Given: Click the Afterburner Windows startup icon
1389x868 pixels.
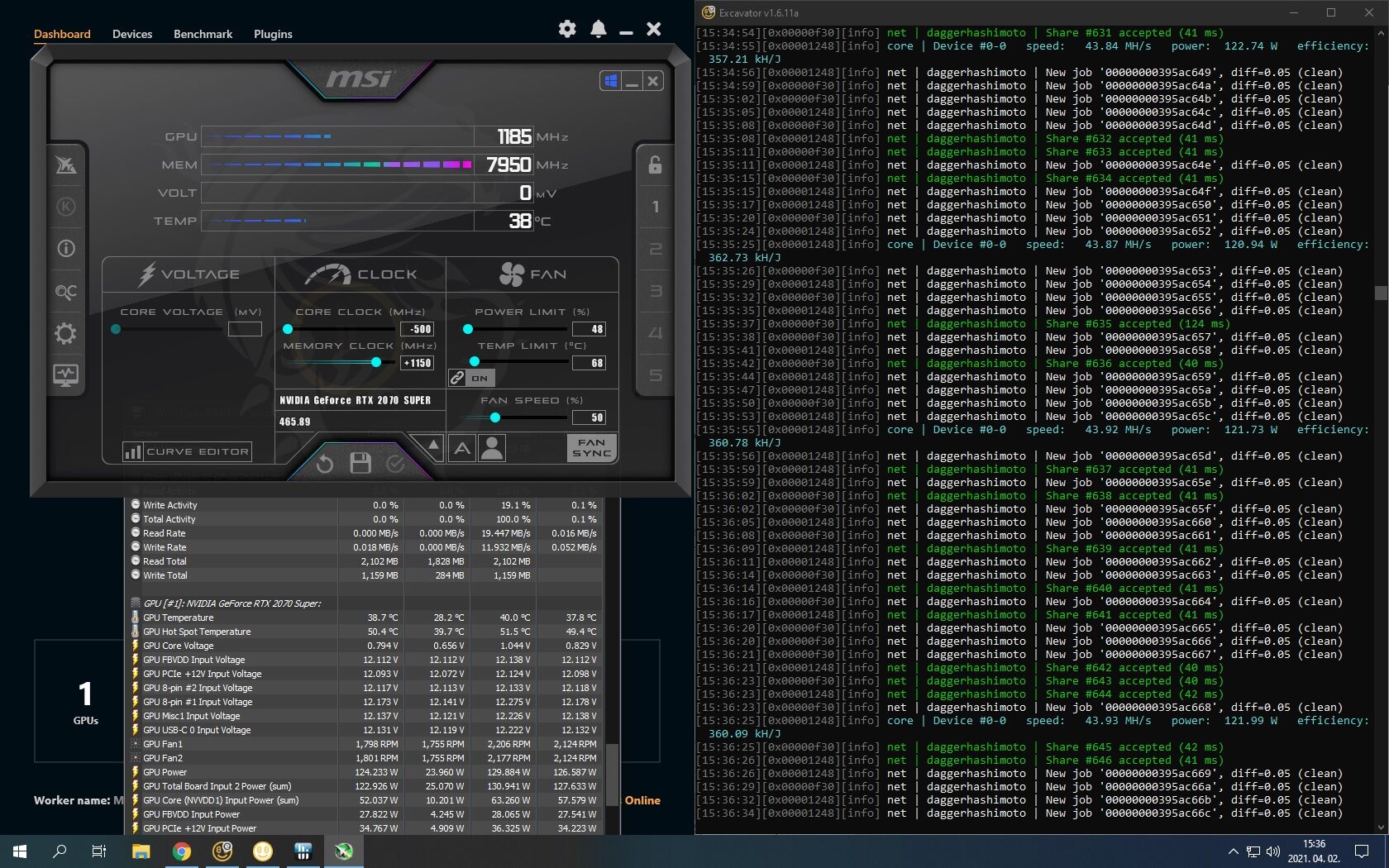Looking at the screenshot, I should (x=611, y=81).
